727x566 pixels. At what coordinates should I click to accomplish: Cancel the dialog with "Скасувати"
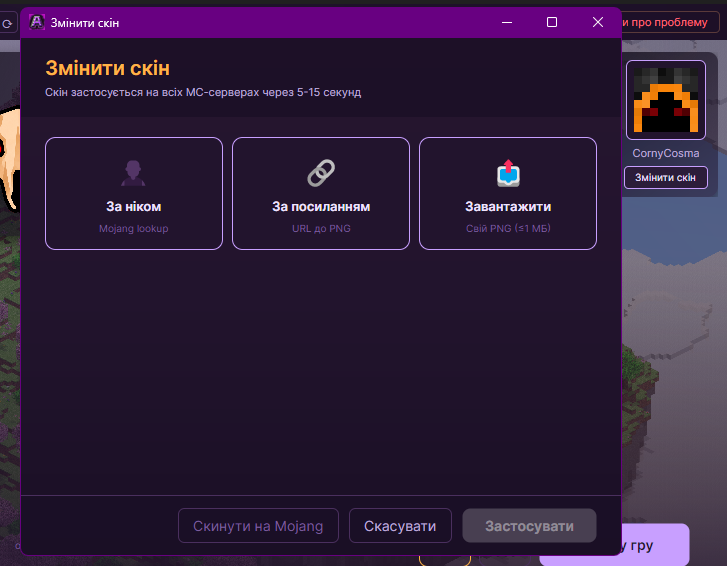(x=400, y=526)
